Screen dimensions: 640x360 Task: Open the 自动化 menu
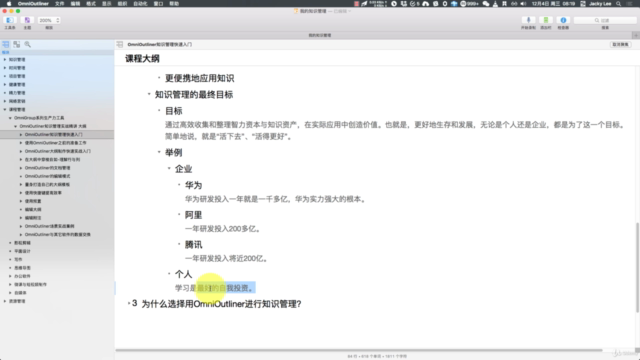140,4
